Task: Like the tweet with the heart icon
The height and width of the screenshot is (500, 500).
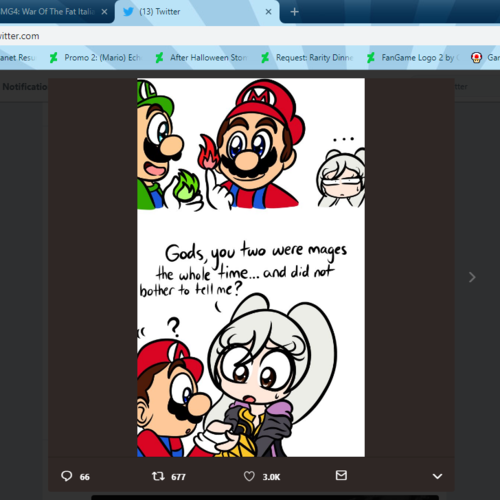Action: click(x=249, y=476)
